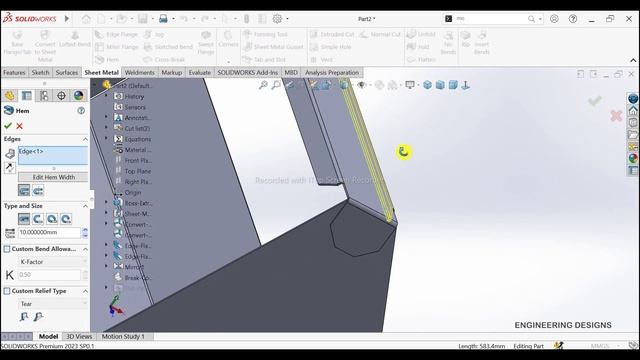Collapse the Edges section chevron
The width and height of the screenshot is (640, 360).
(x=85, y=139)
